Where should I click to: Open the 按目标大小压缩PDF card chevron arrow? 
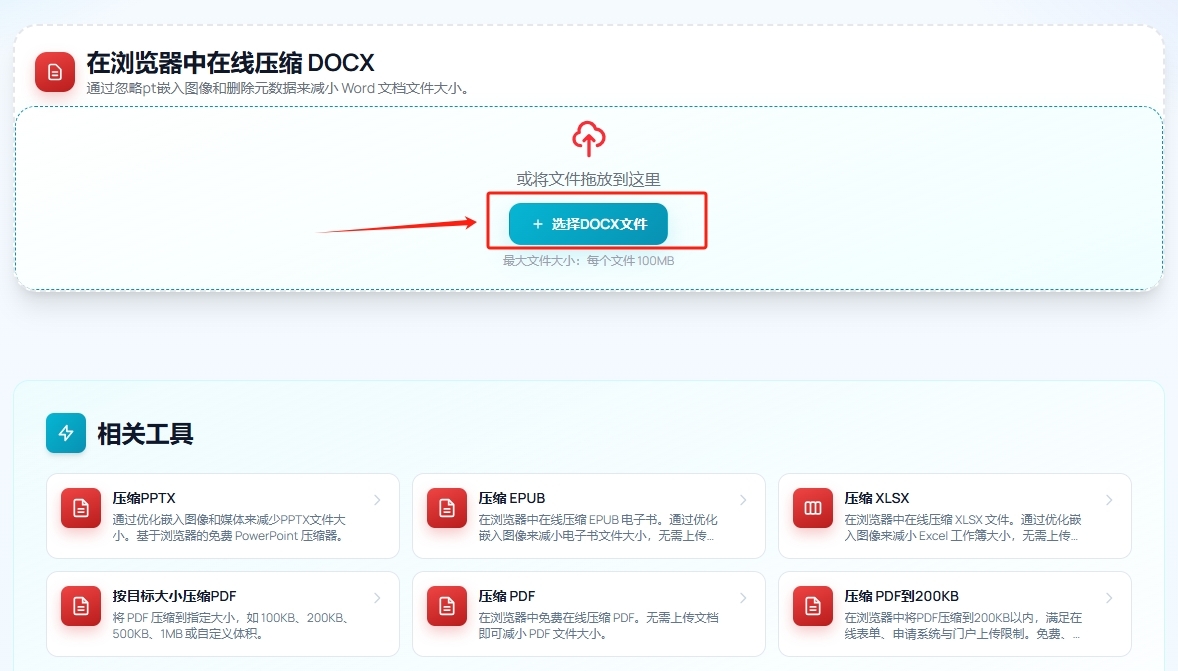coord(377,598)
